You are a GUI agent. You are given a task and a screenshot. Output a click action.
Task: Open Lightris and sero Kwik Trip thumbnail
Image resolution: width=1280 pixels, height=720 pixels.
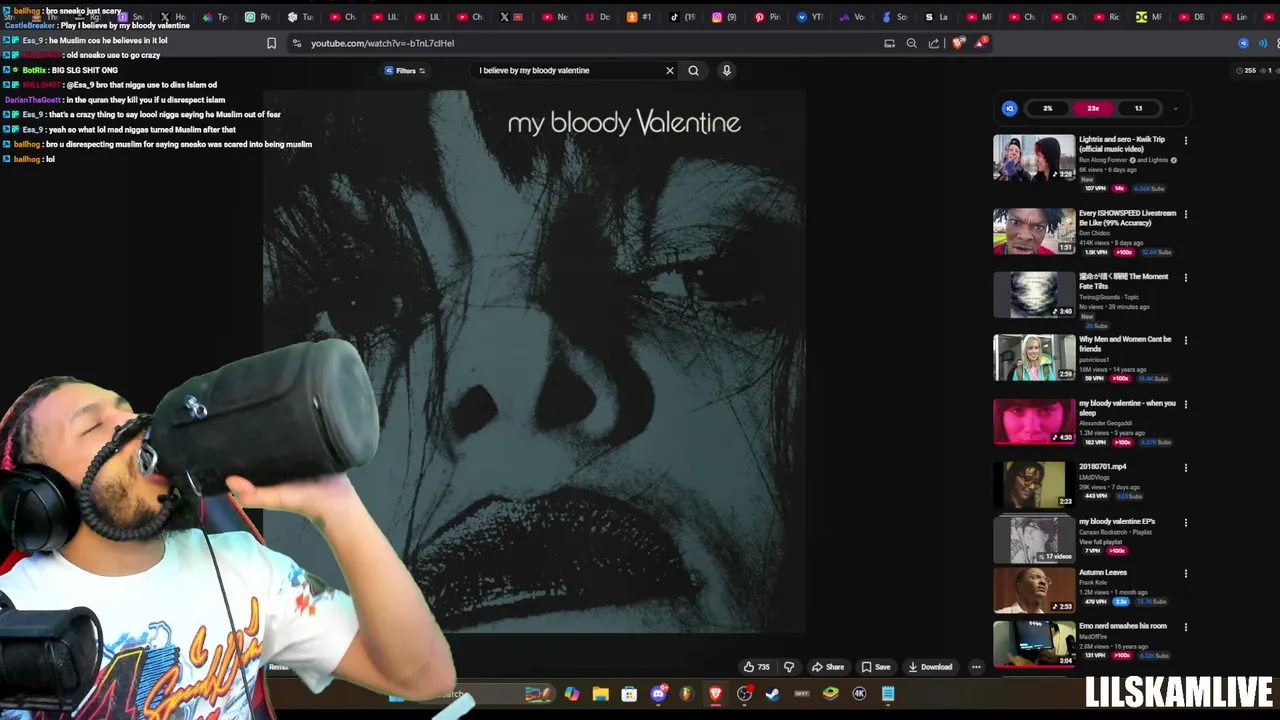tap(1033, 158)
